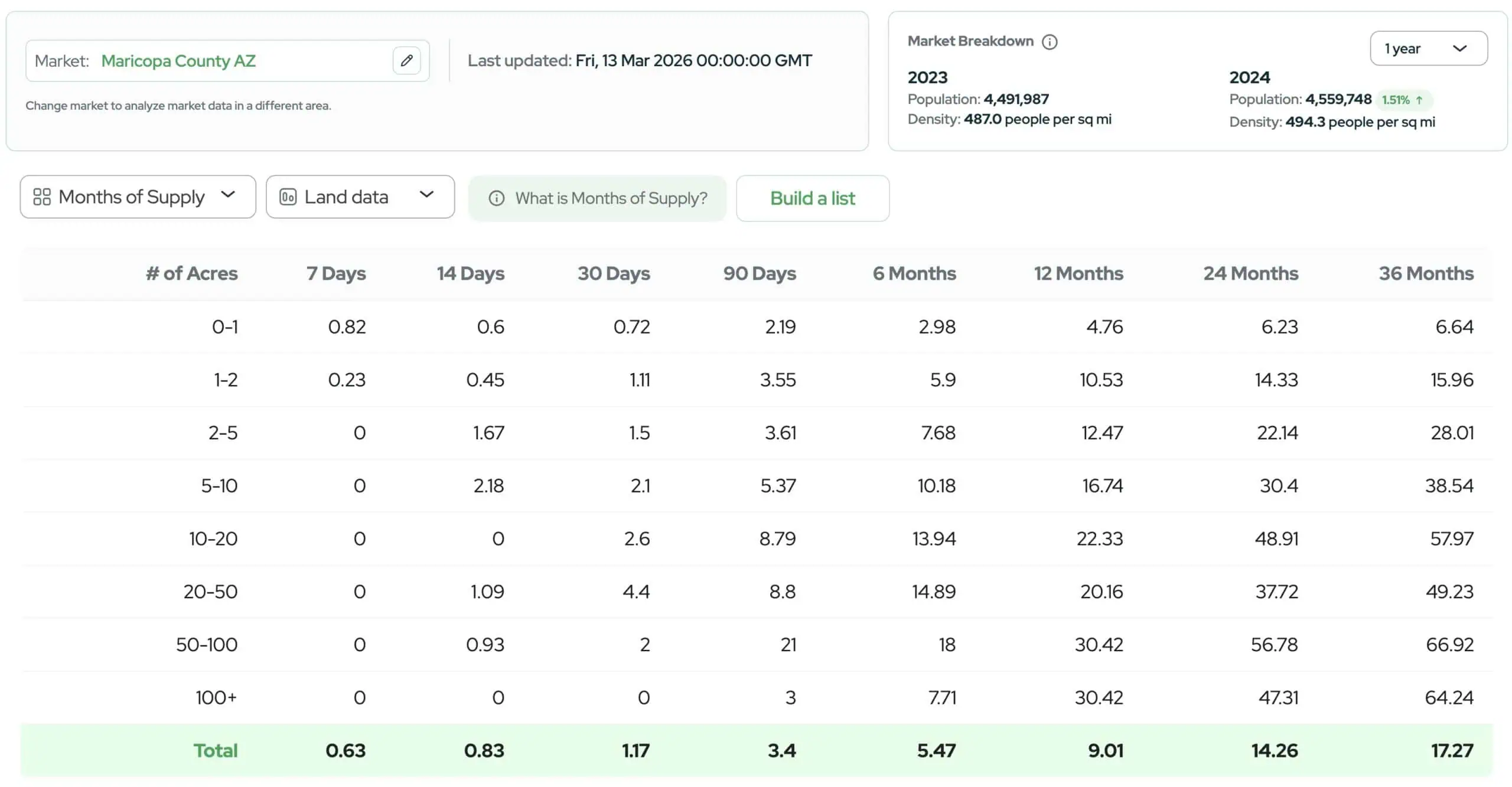Click the 12 Months column header
The image size is (1512, 787).
1078,273
